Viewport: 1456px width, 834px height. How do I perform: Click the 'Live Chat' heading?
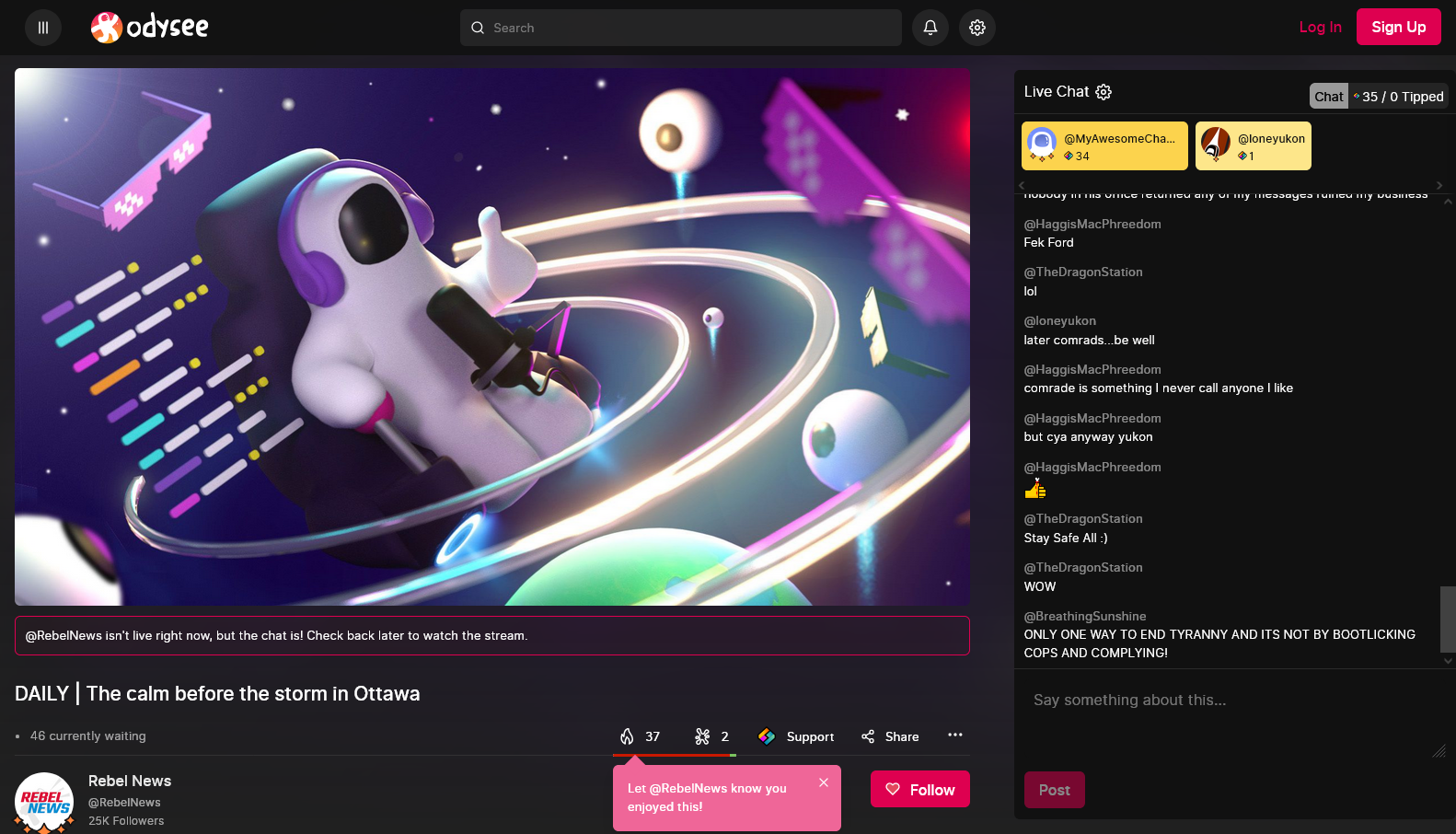point(1056,91)
